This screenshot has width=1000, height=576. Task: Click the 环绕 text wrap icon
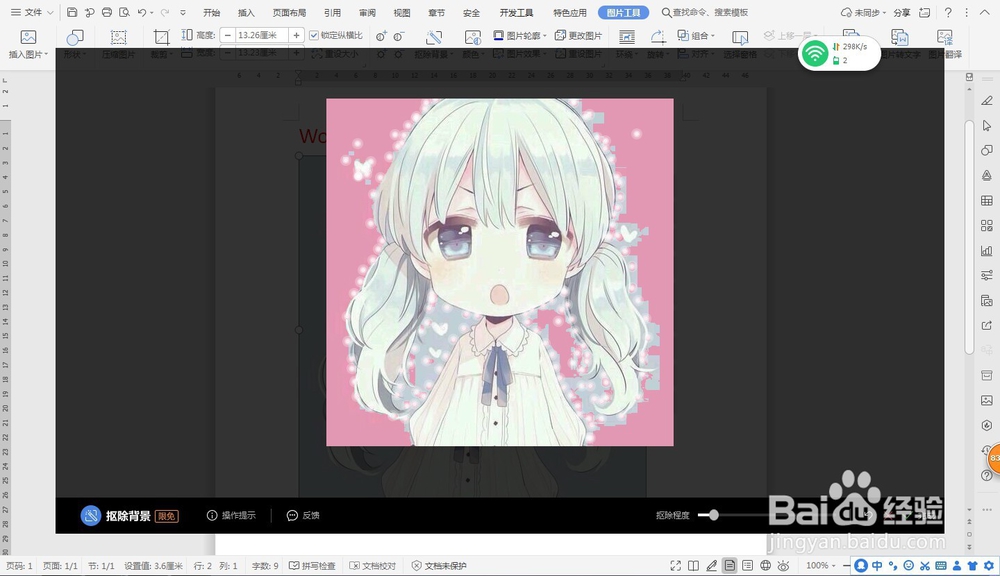(x=627, y=38)
